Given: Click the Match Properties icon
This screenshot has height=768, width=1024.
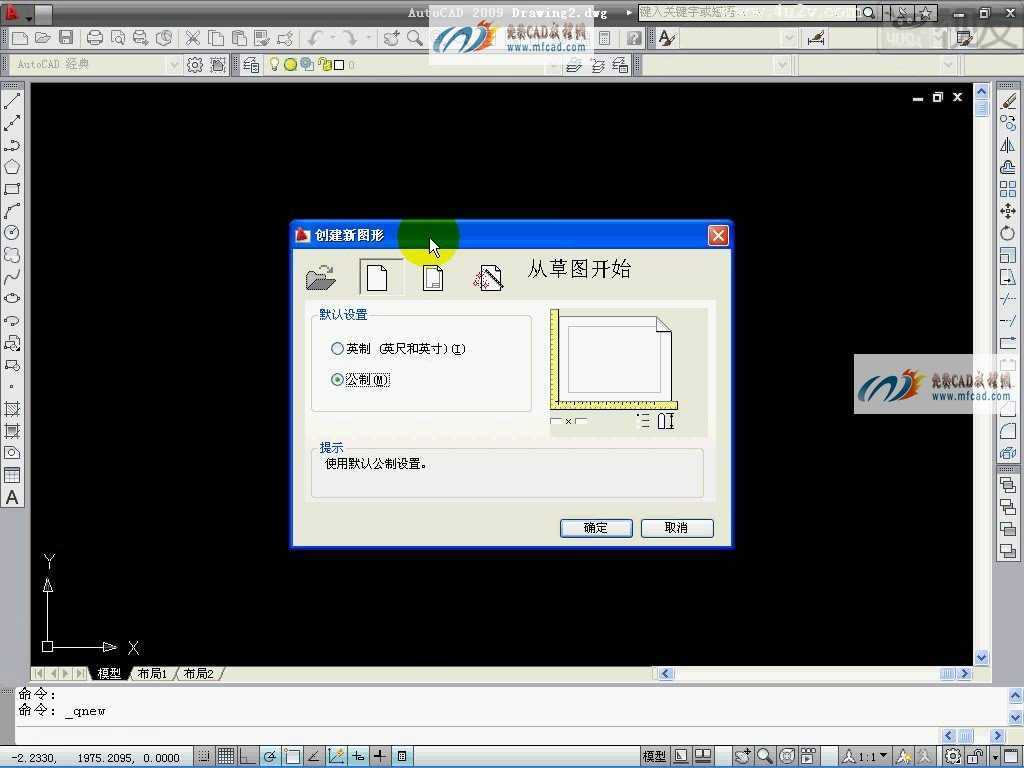Looking at the screenshot, I should point(262,38).
